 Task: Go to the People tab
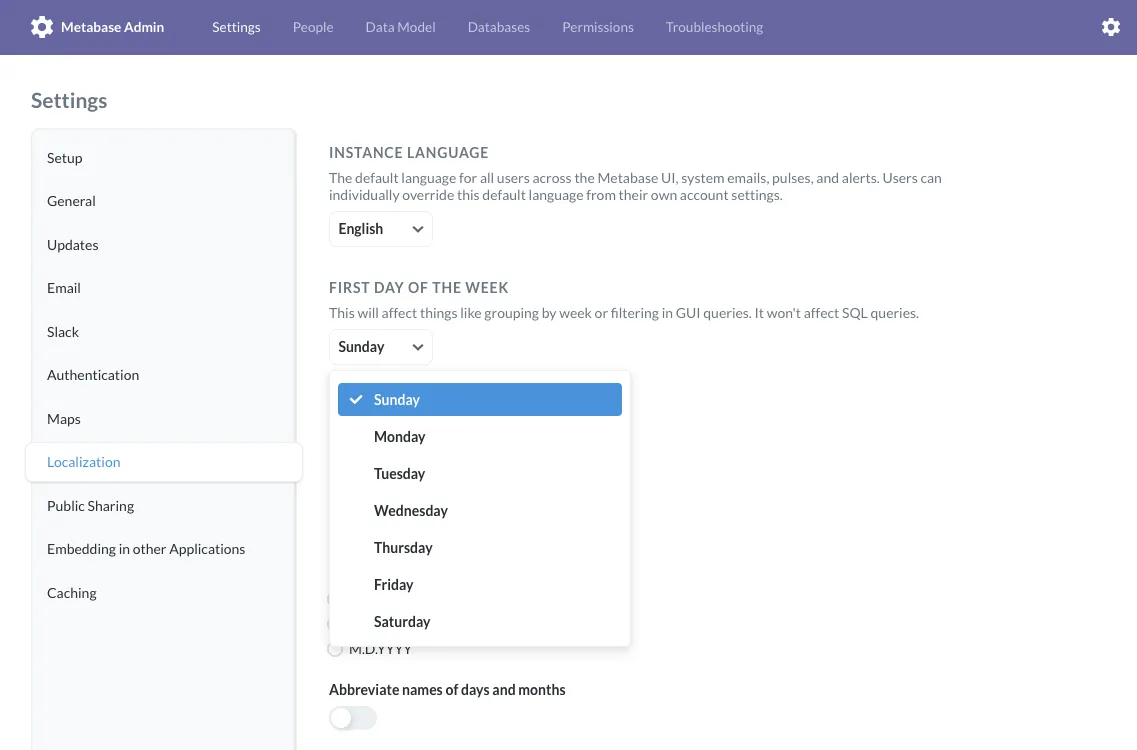[x=313, y=27]
